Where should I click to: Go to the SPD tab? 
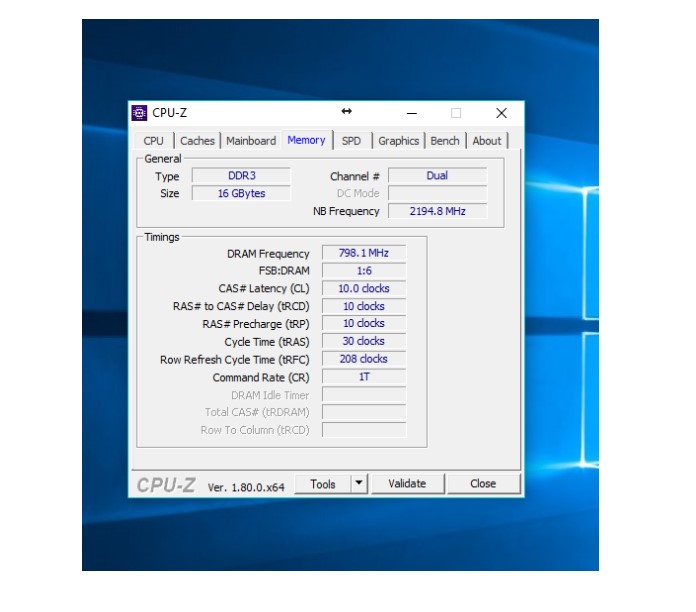click(351, 141)
